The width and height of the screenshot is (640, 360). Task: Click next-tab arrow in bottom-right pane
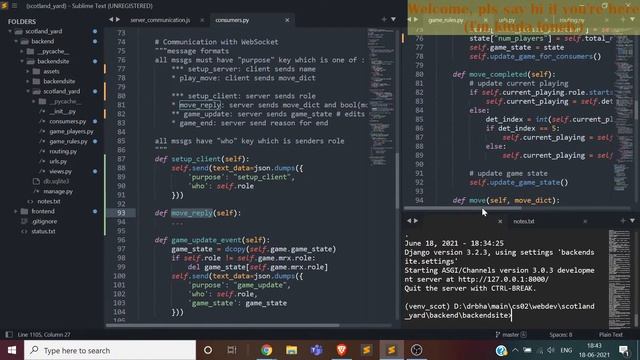pos(416,221)
